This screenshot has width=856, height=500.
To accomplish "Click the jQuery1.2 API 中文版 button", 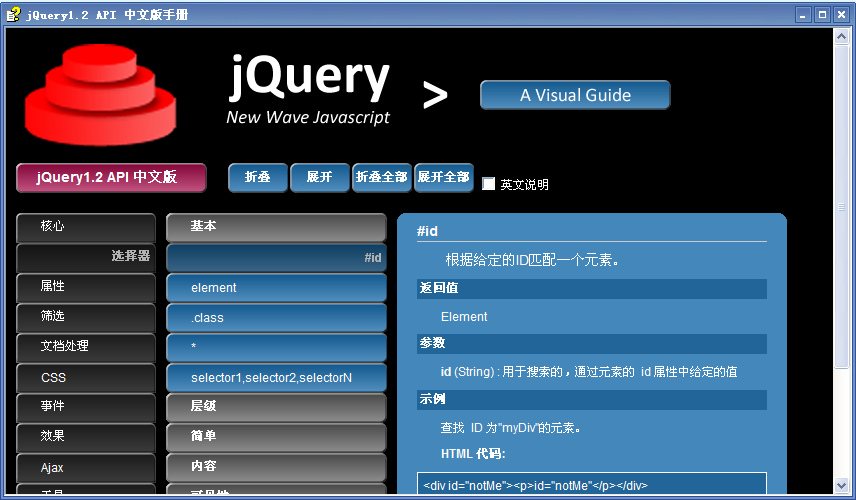I will coord(111,177).
